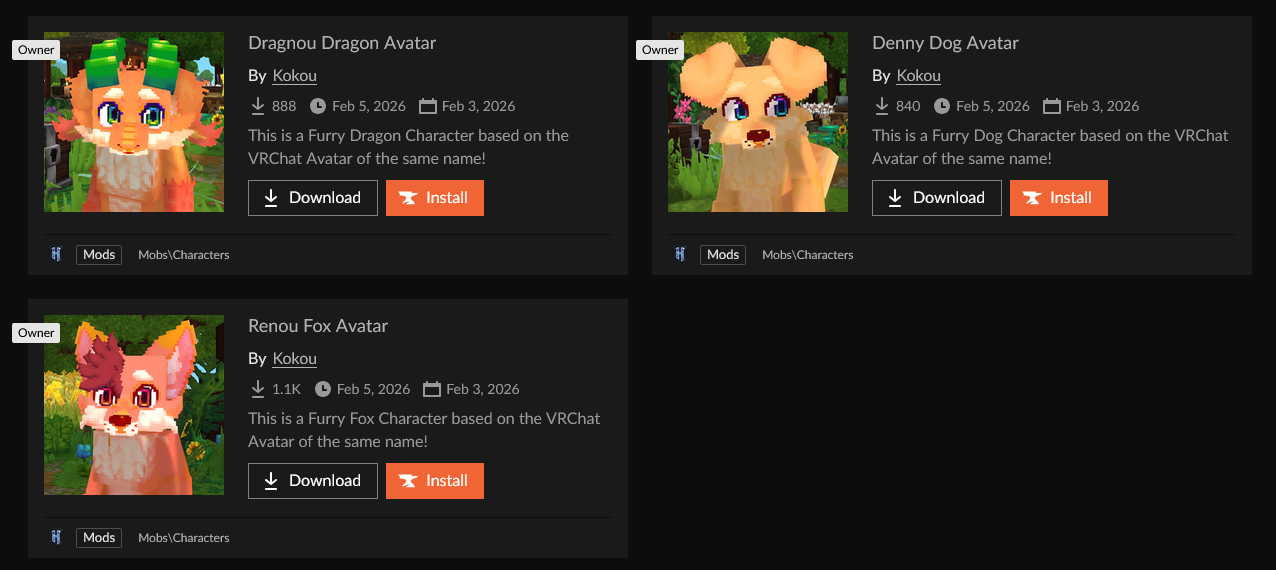Image resolution: width=1276 pixels, height=570 pixels.
Task: Click the Furry Dog Character description text
Action: [x=1050, y=147]
